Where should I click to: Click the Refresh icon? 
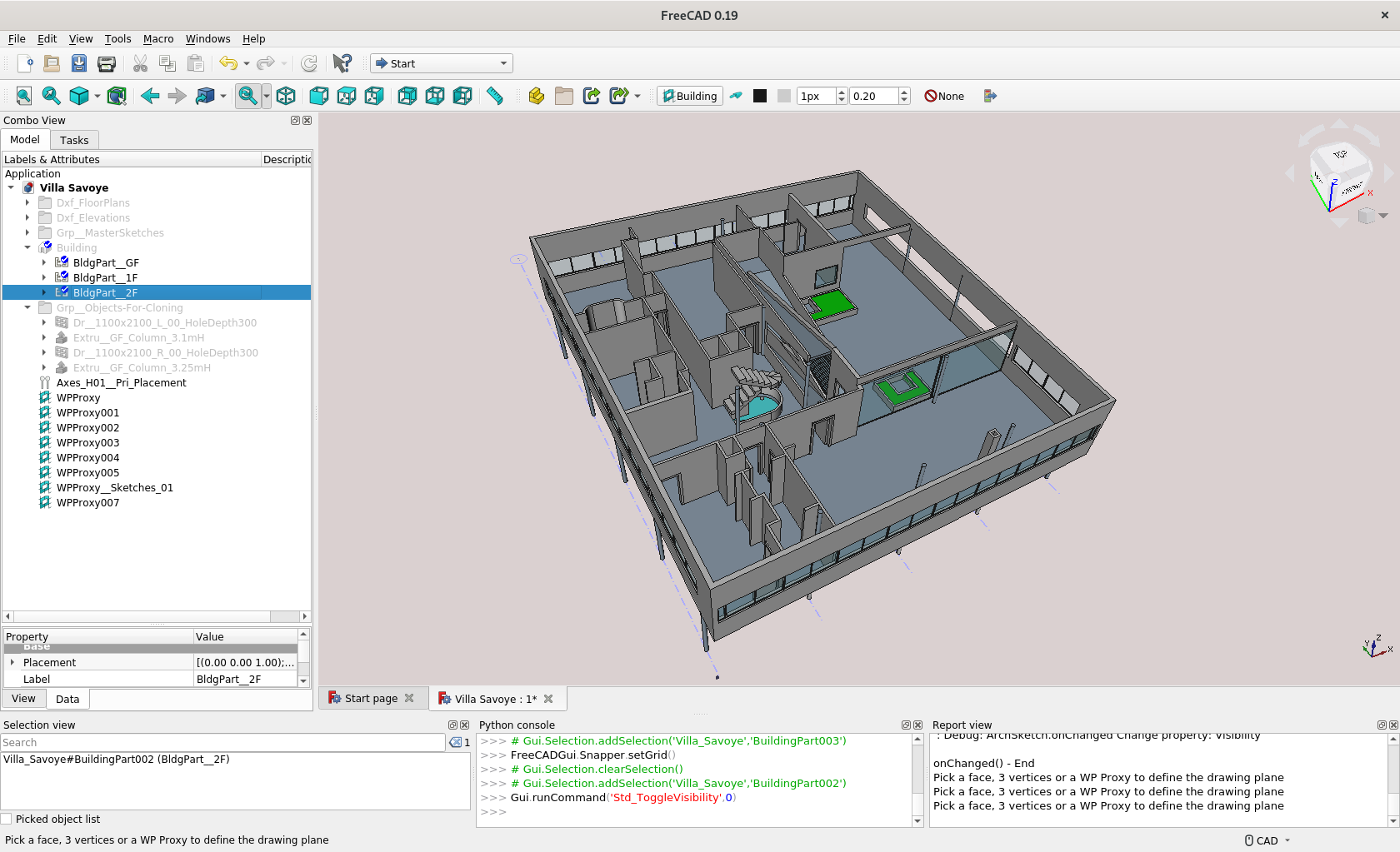coord(309,63)
